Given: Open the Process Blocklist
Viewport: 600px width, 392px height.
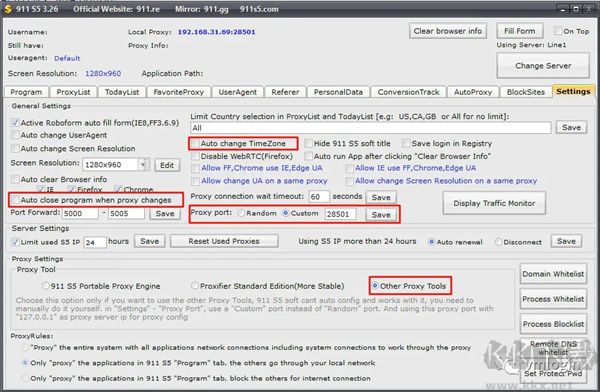Looking at the screenshot, I should 553,324.
